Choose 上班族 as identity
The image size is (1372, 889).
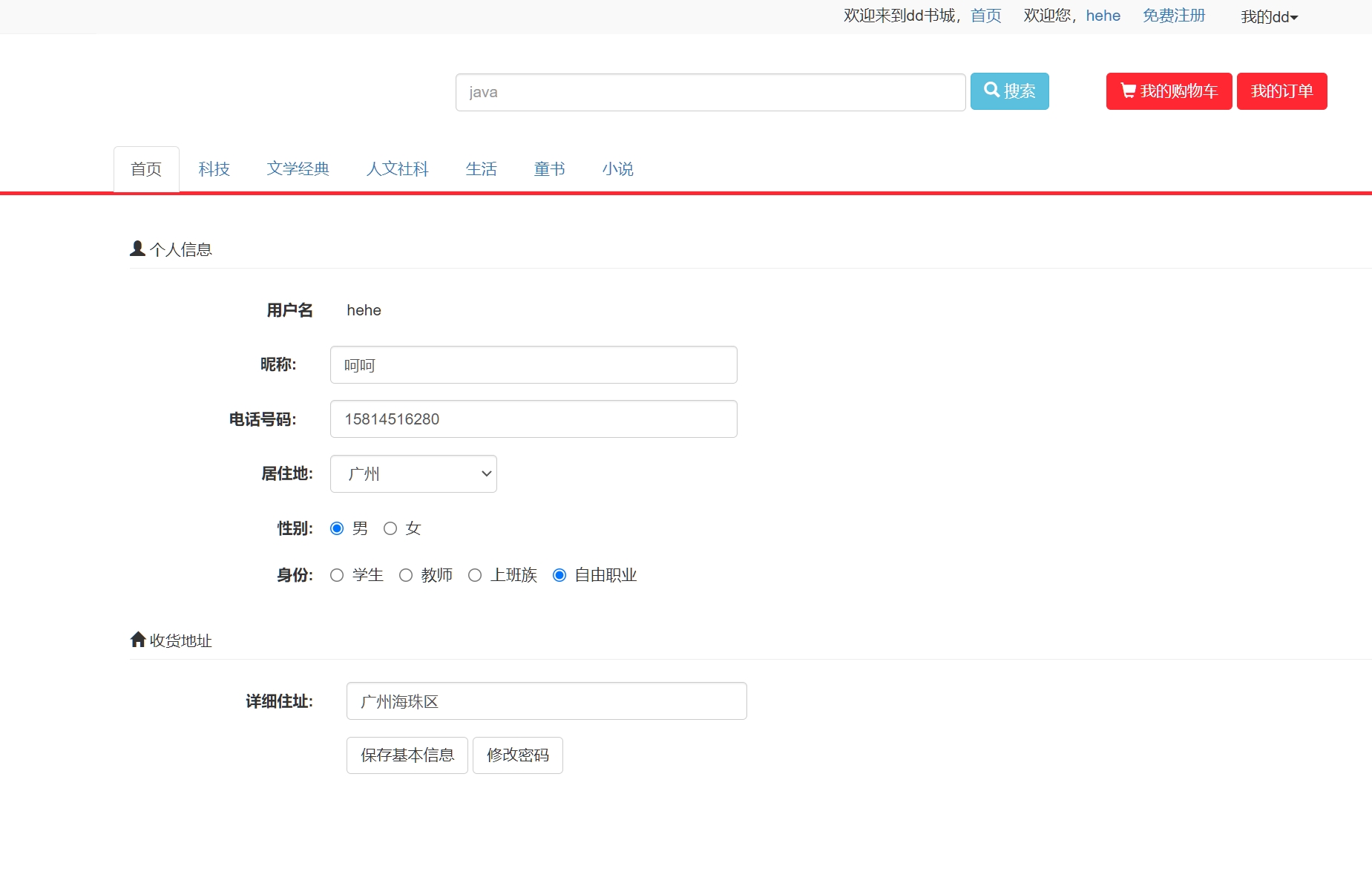(x=475, y=575)
